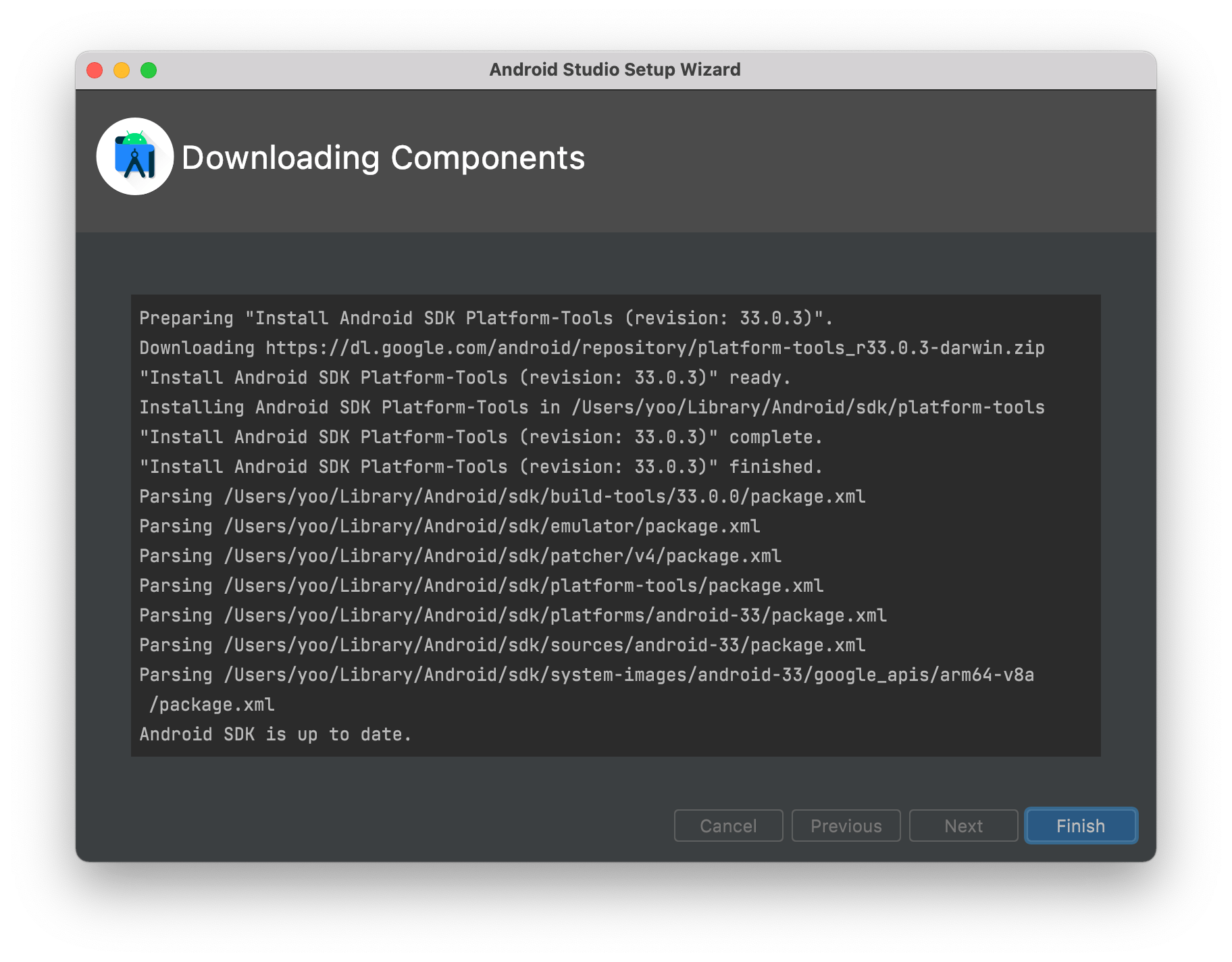Maximize the Setup Wizard window
This screenshot has width=1232, height=962.
coord(149,70)
